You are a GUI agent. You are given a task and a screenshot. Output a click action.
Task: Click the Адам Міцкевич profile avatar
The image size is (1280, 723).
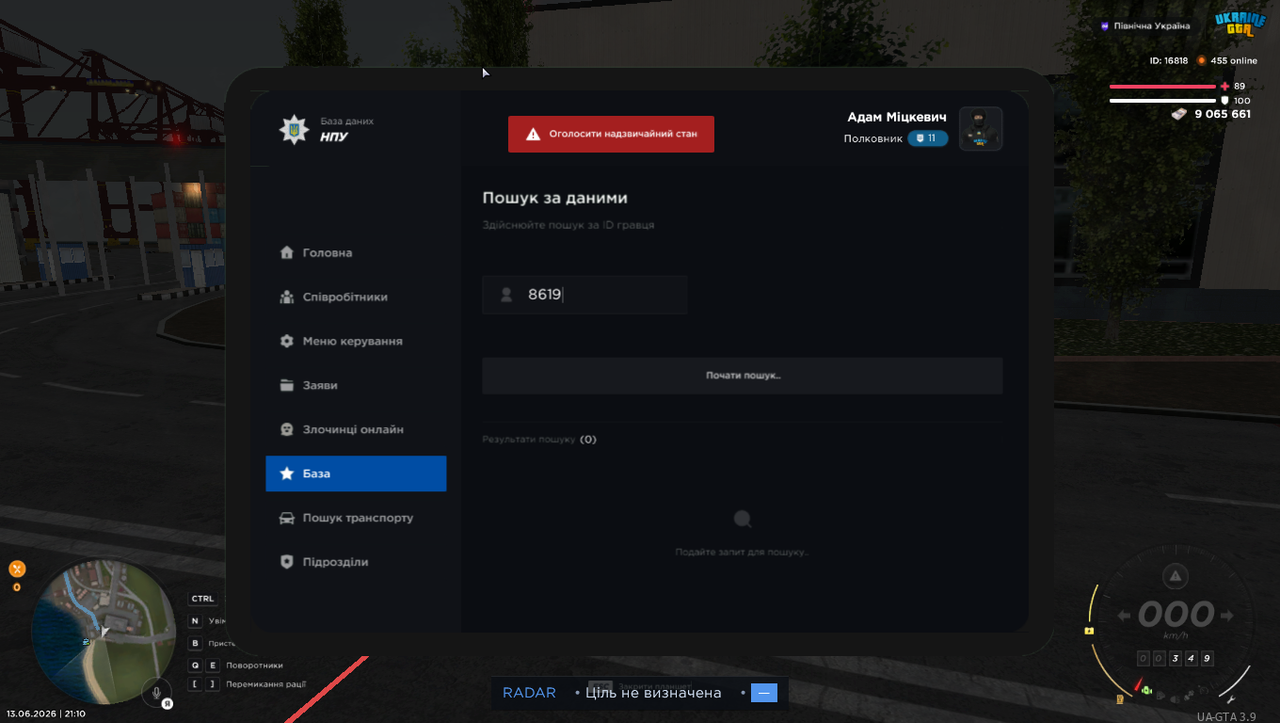[x=981, y=129]
